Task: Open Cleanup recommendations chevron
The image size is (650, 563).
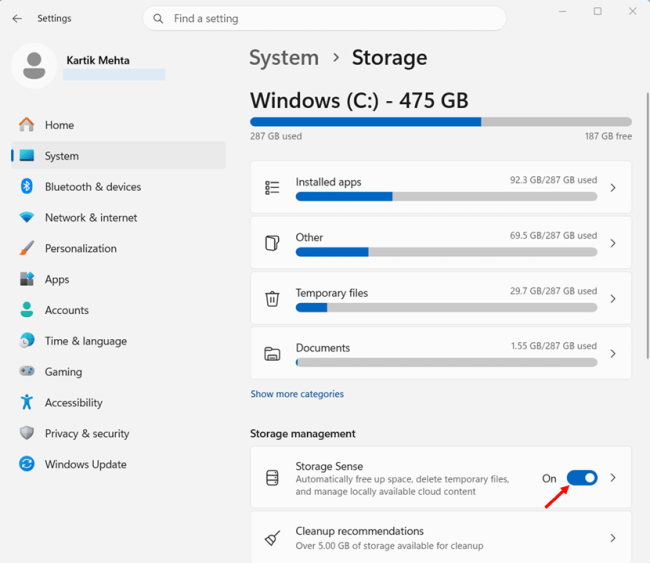Action: [x=613, y=538]
